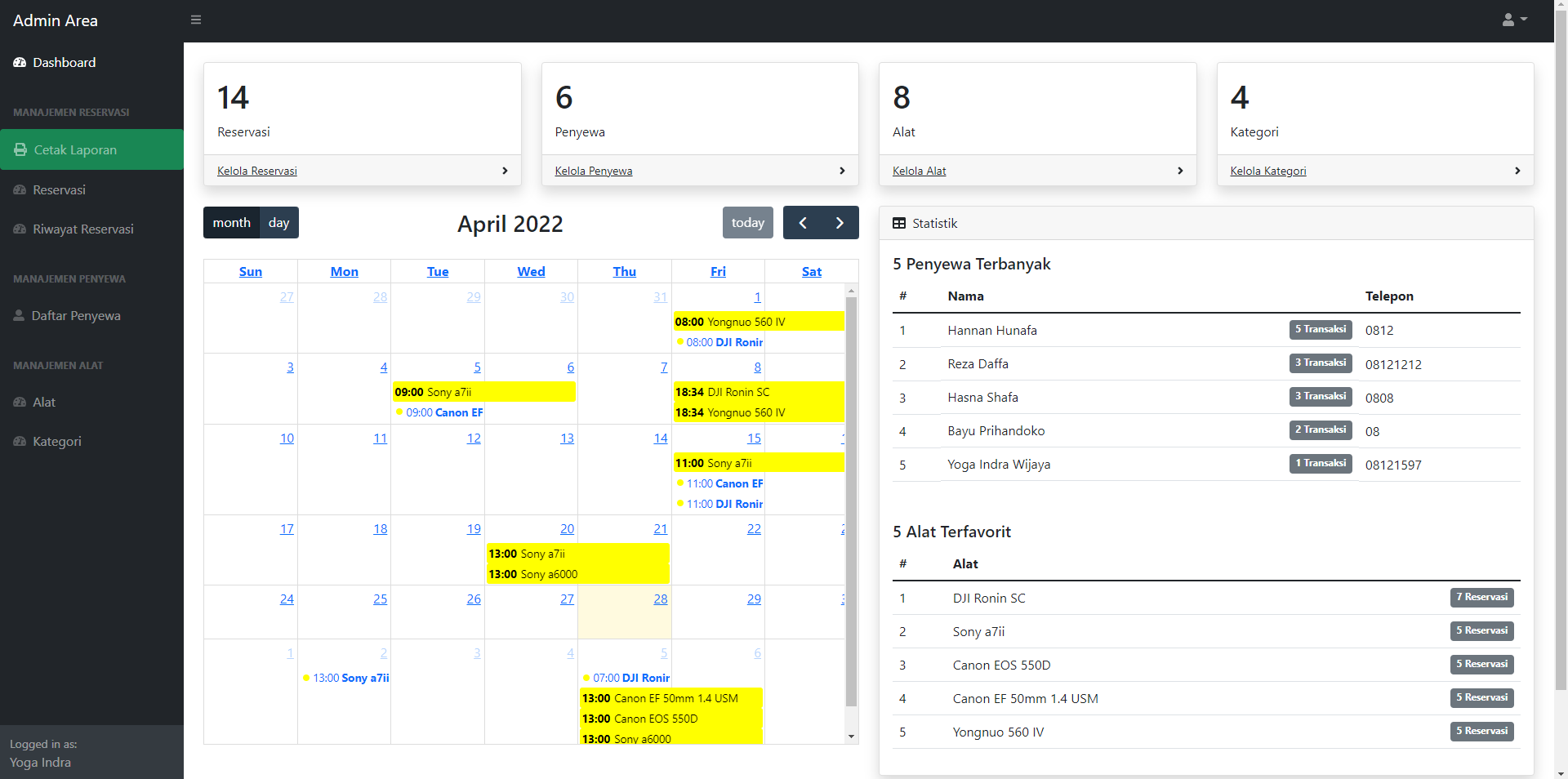The width and height of the screenshot is (1568, 779).
Task: Select the Yongnuo 560 IV favorit row text
Action: click(998, 732)
